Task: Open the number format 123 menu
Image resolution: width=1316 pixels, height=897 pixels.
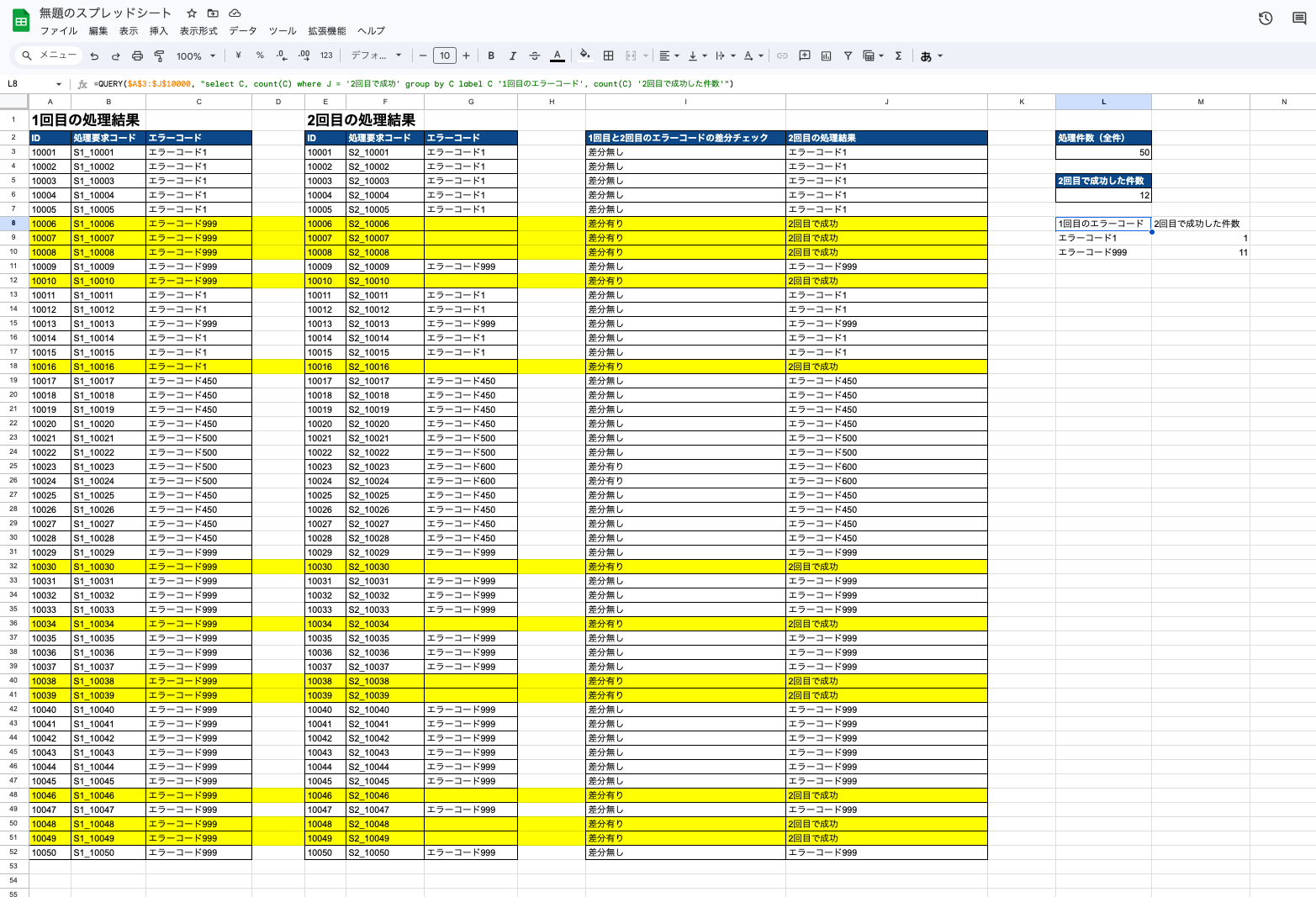Action: [x=326, y=55]
